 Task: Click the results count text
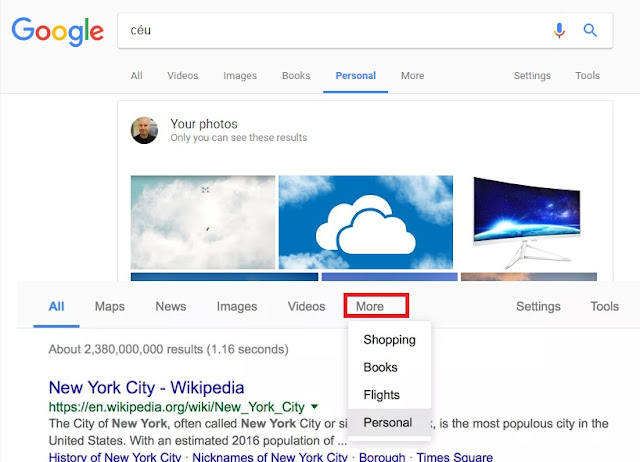[169, 349]
